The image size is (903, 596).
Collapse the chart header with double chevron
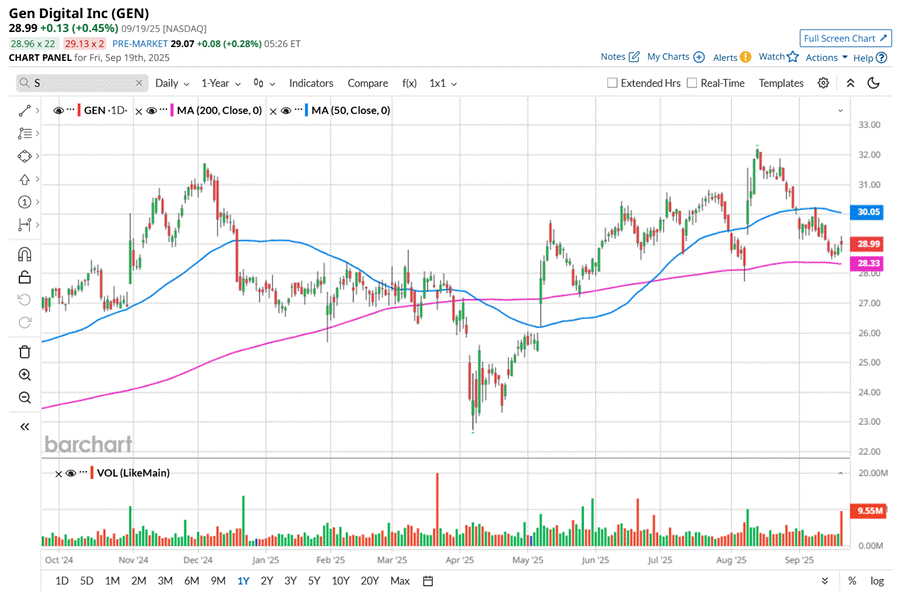point(850,83)
